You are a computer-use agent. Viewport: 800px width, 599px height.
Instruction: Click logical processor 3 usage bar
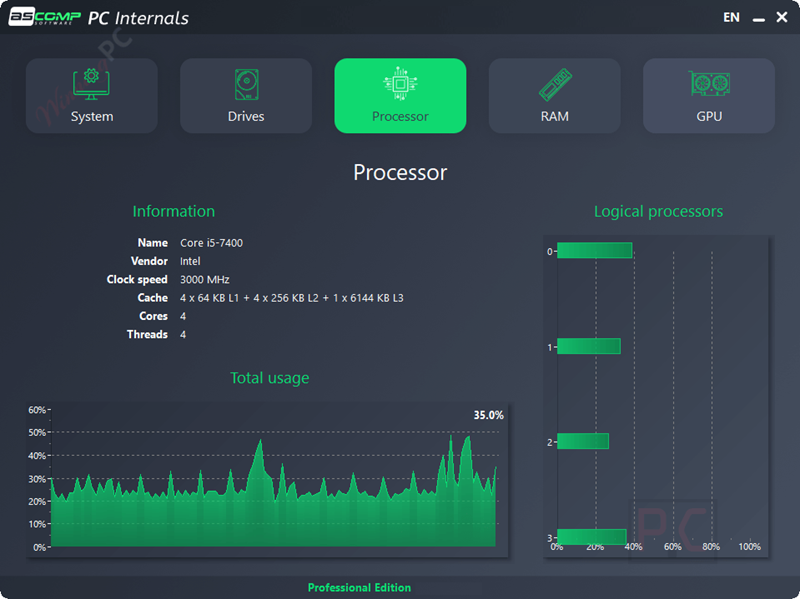pos(591,537)
